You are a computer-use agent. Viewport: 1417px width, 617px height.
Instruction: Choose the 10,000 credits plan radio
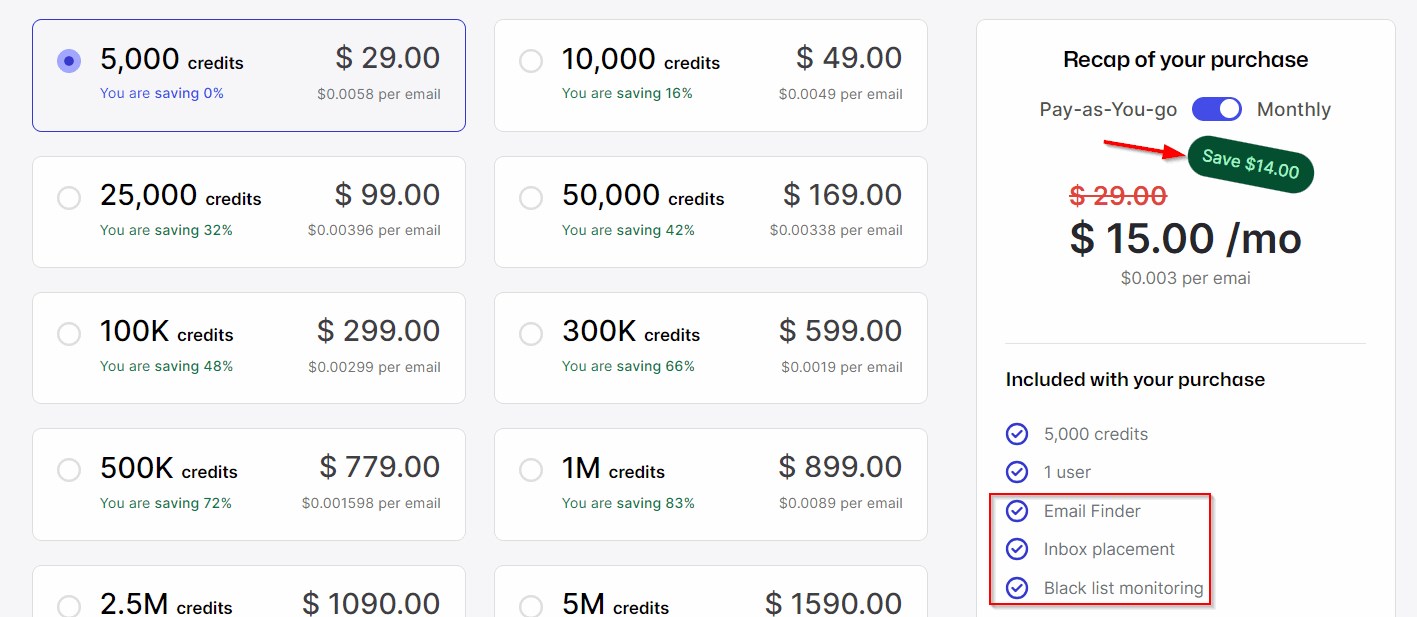point(531,61)
